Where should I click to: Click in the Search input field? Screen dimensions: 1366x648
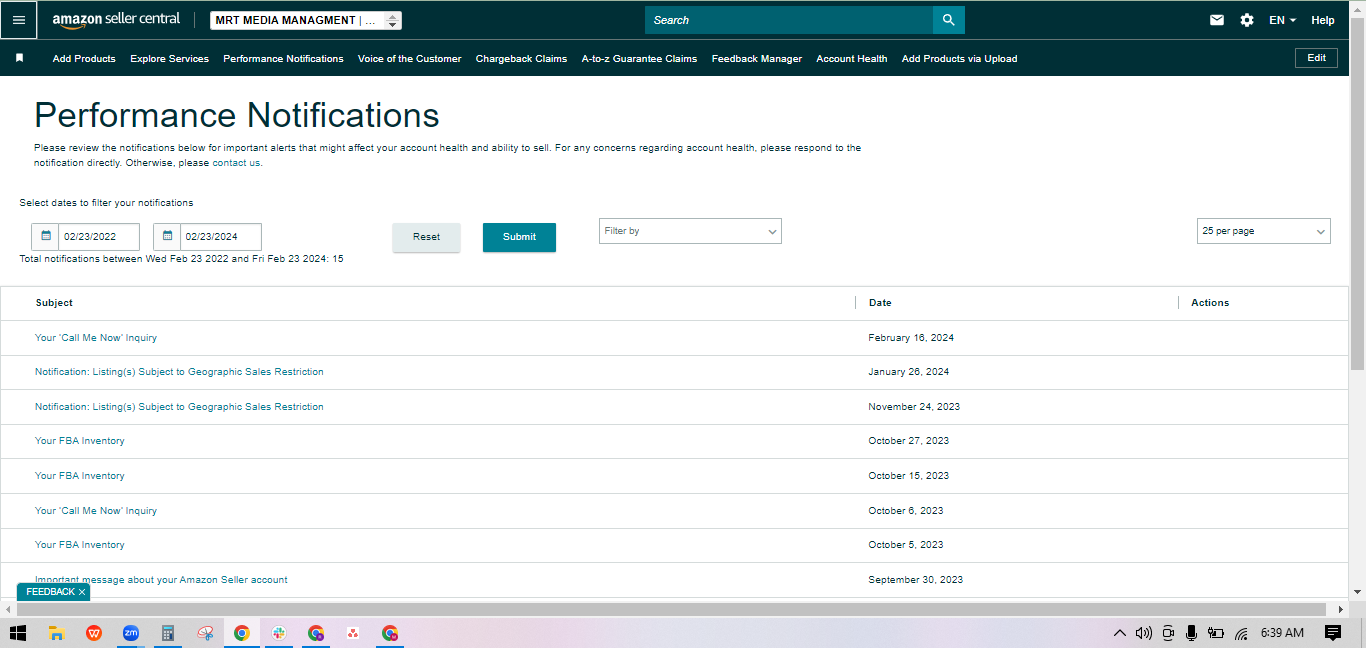click(789, 20)
